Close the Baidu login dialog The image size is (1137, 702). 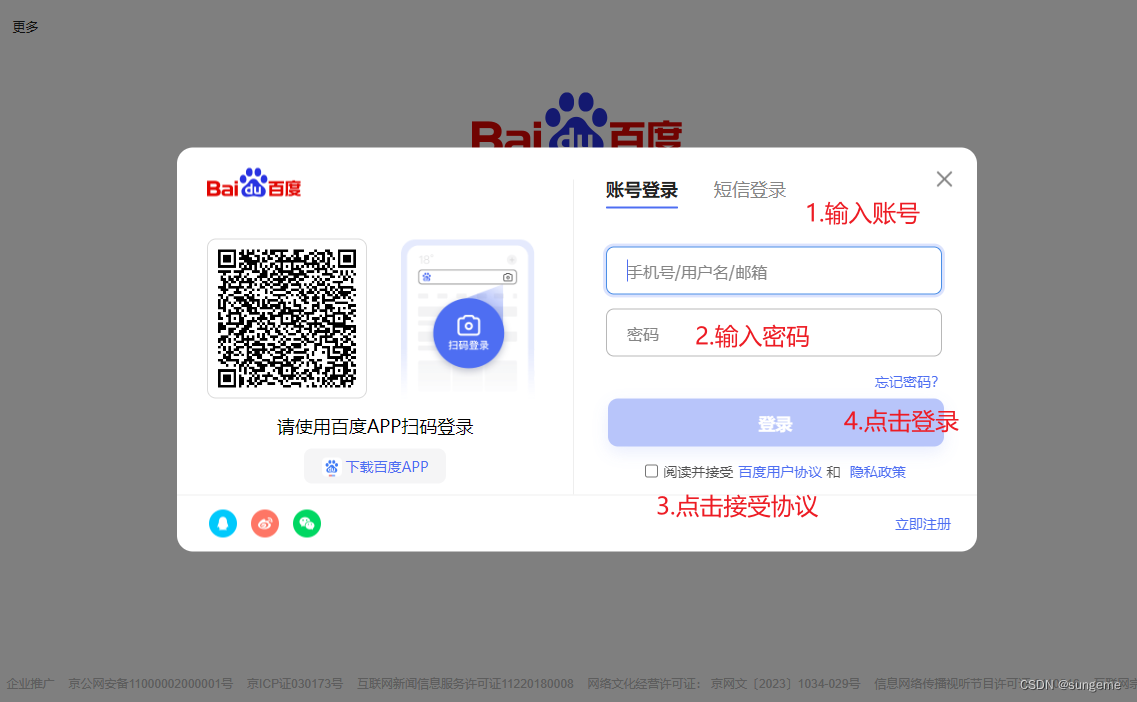click(x=944, y=179)
